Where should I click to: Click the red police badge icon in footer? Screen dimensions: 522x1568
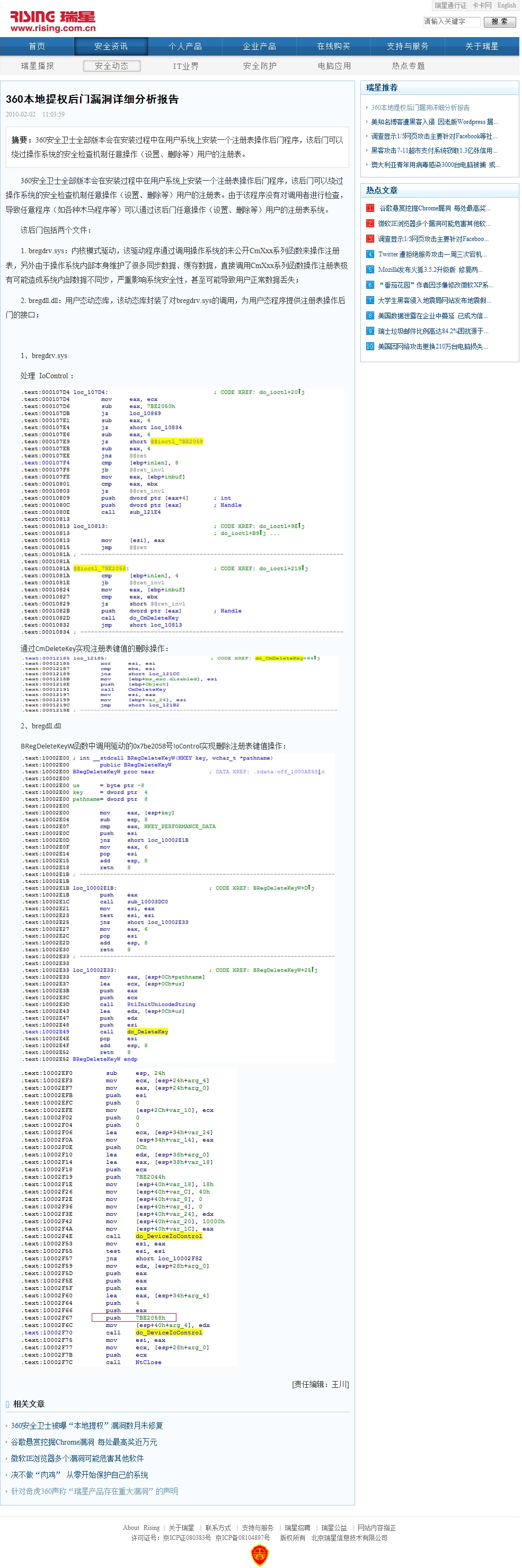(x=260, y=1555)
